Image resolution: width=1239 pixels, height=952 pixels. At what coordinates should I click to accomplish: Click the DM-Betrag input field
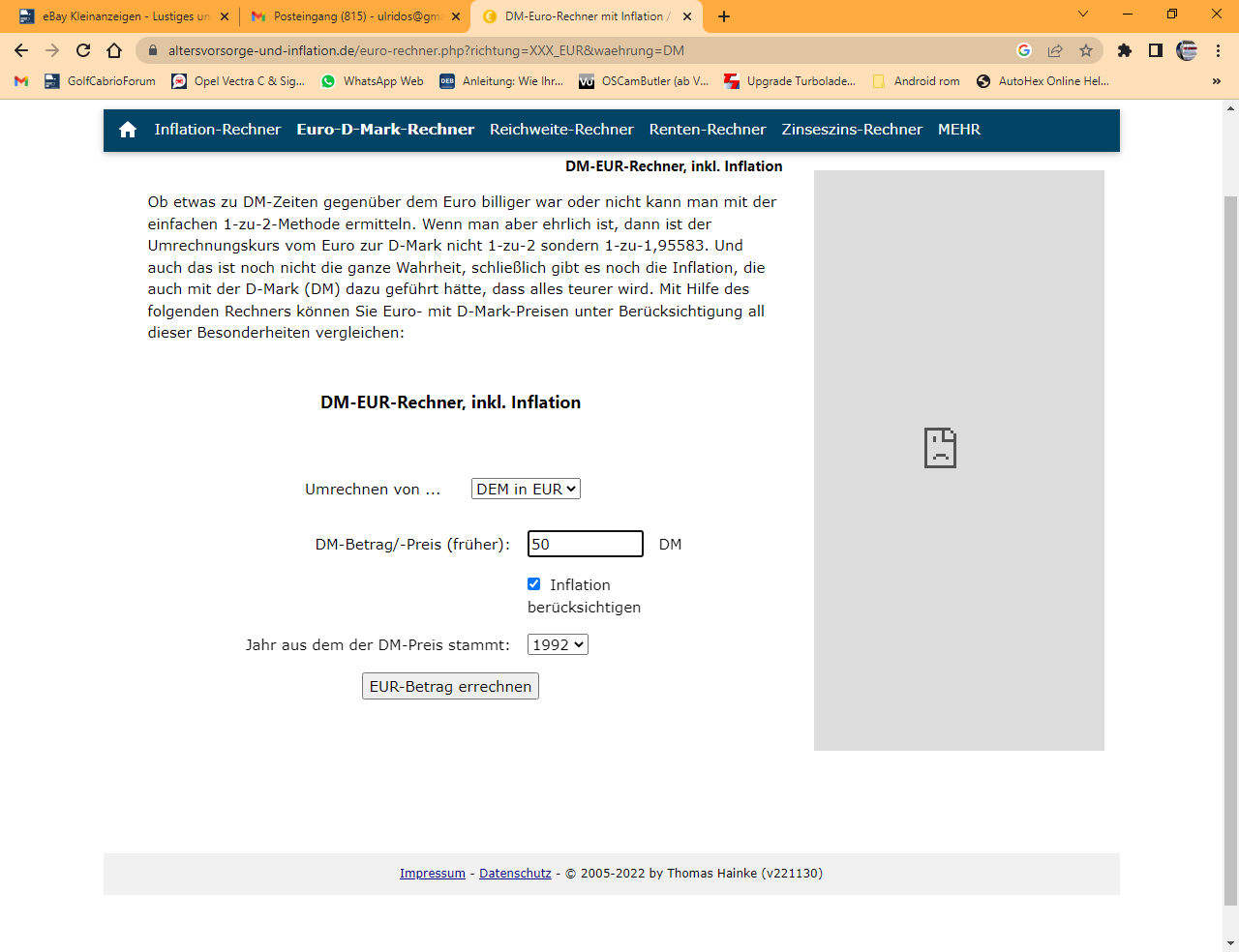click(585, 545)
